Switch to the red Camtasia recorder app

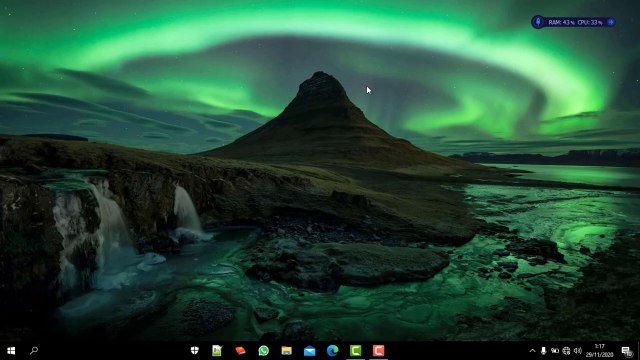378,350
